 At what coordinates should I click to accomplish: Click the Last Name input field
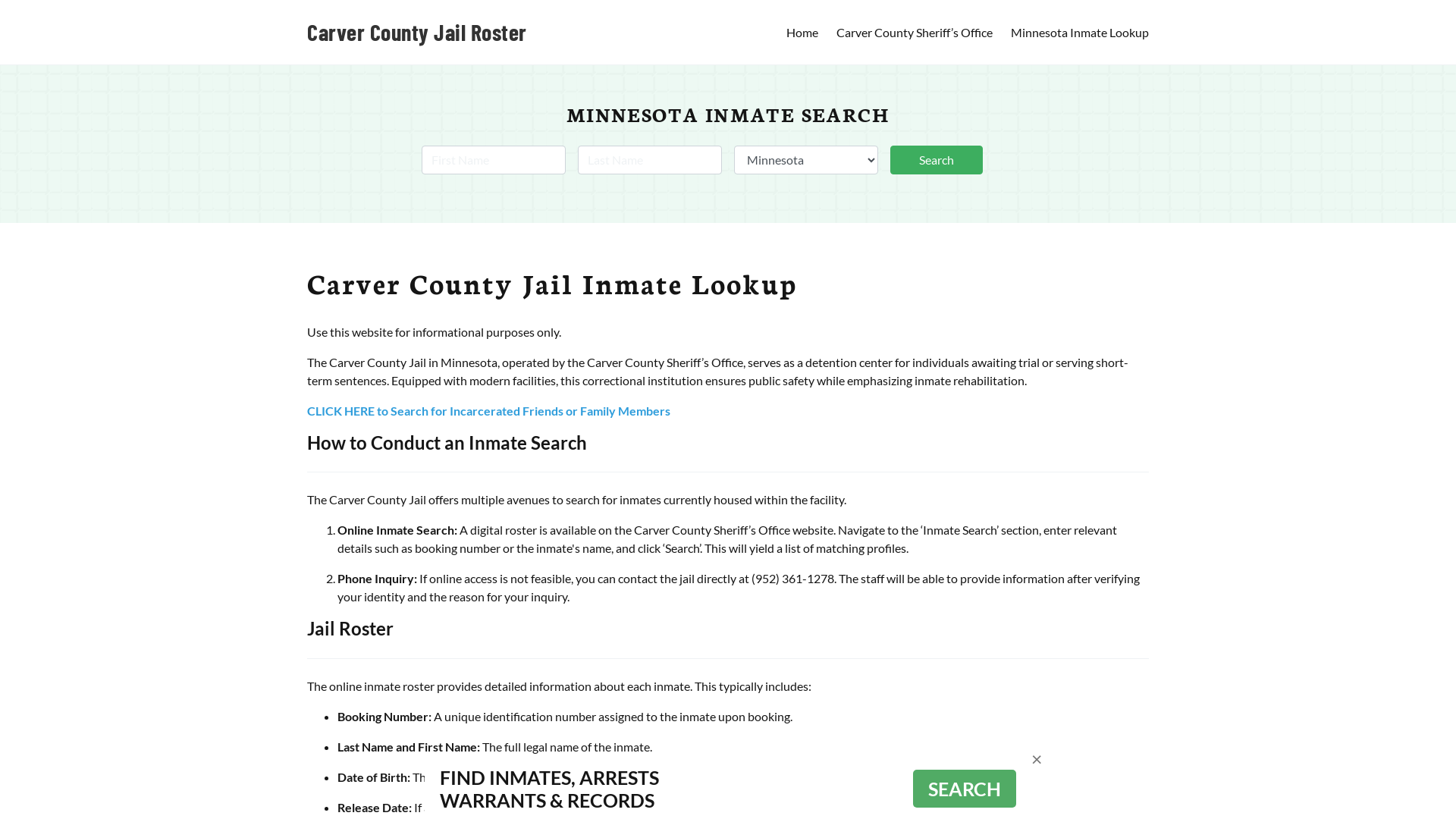[649, 159]
